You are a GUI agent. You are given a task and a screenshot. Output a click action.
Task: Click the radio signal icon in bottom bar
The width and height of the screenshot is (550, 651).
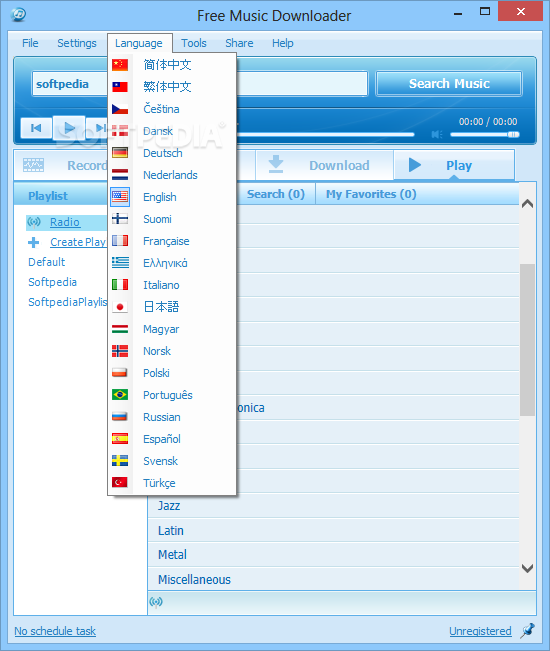(x=156, y=602)
